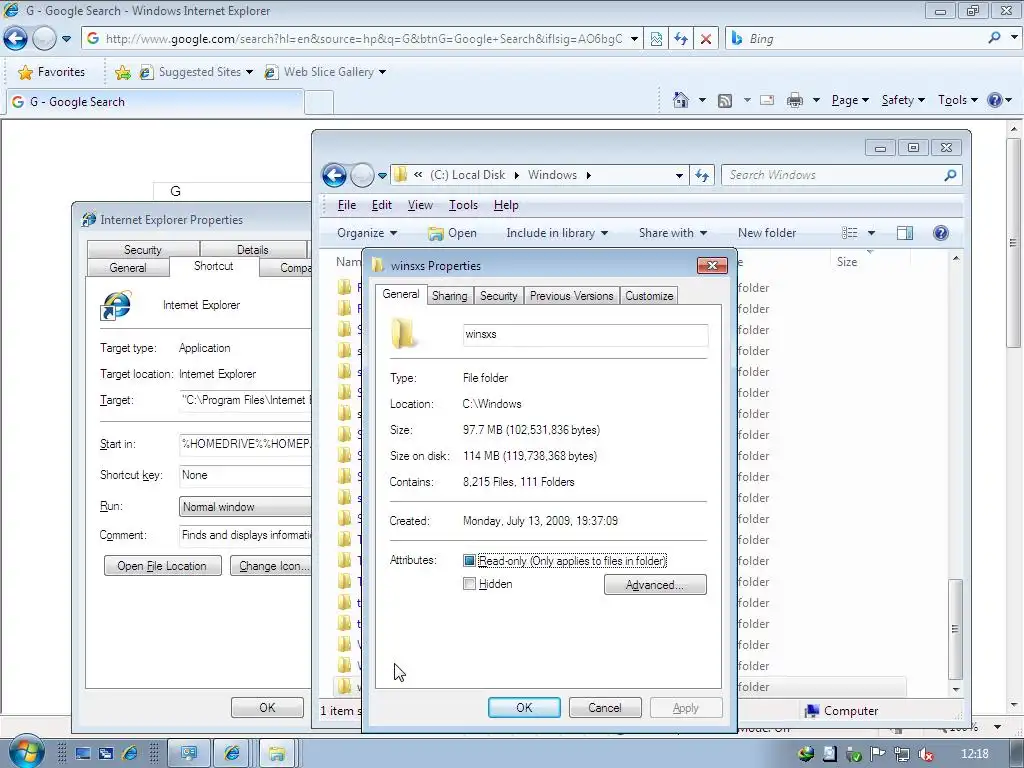The width and height of the screenshot is (1024, 768).
Task: Change view using the Explorer views icon
Action: [850, 233]
